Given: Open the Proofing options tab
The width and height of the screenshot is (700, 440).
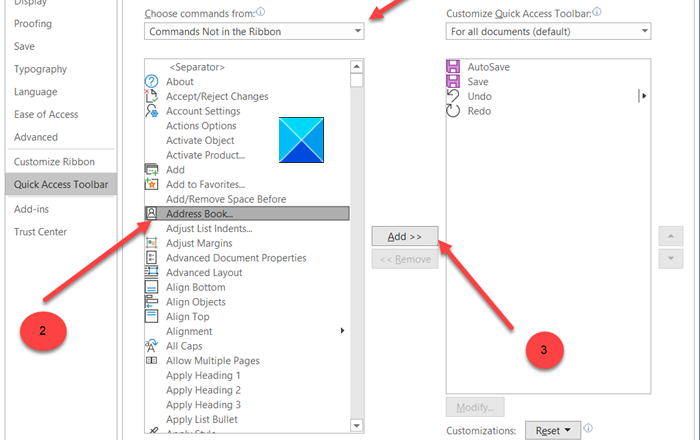Looking at the screenshot, I should [33, 24].
